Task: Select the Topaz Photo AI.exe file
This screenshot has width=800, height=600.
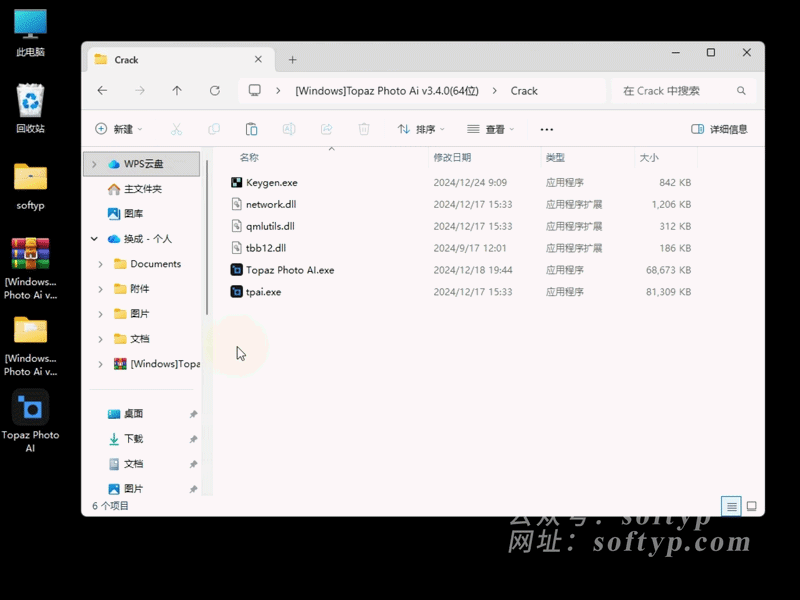Action: (x=290, y=270)
